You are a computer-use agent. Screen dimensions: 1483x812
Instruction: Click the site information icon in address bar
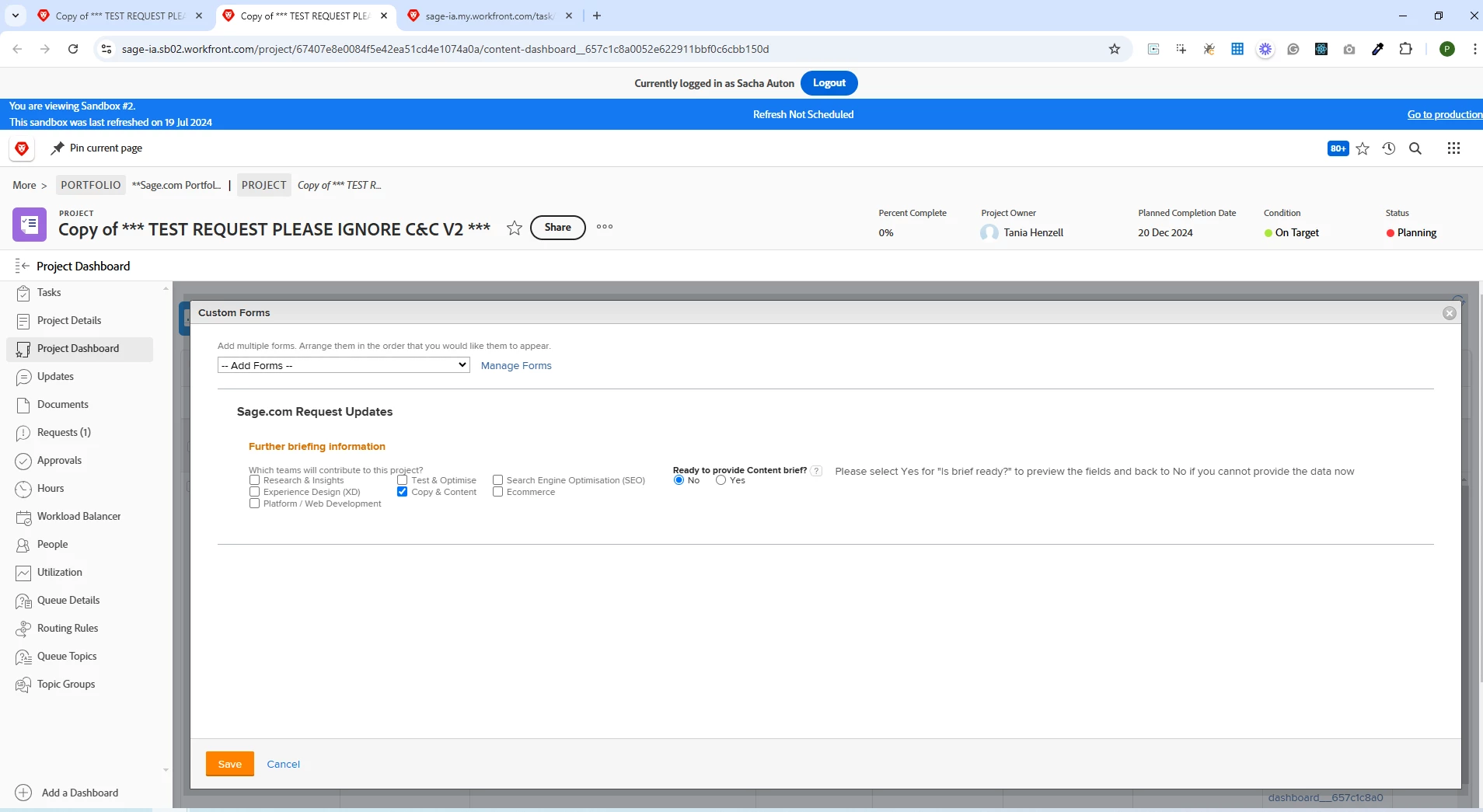(107, 49)
